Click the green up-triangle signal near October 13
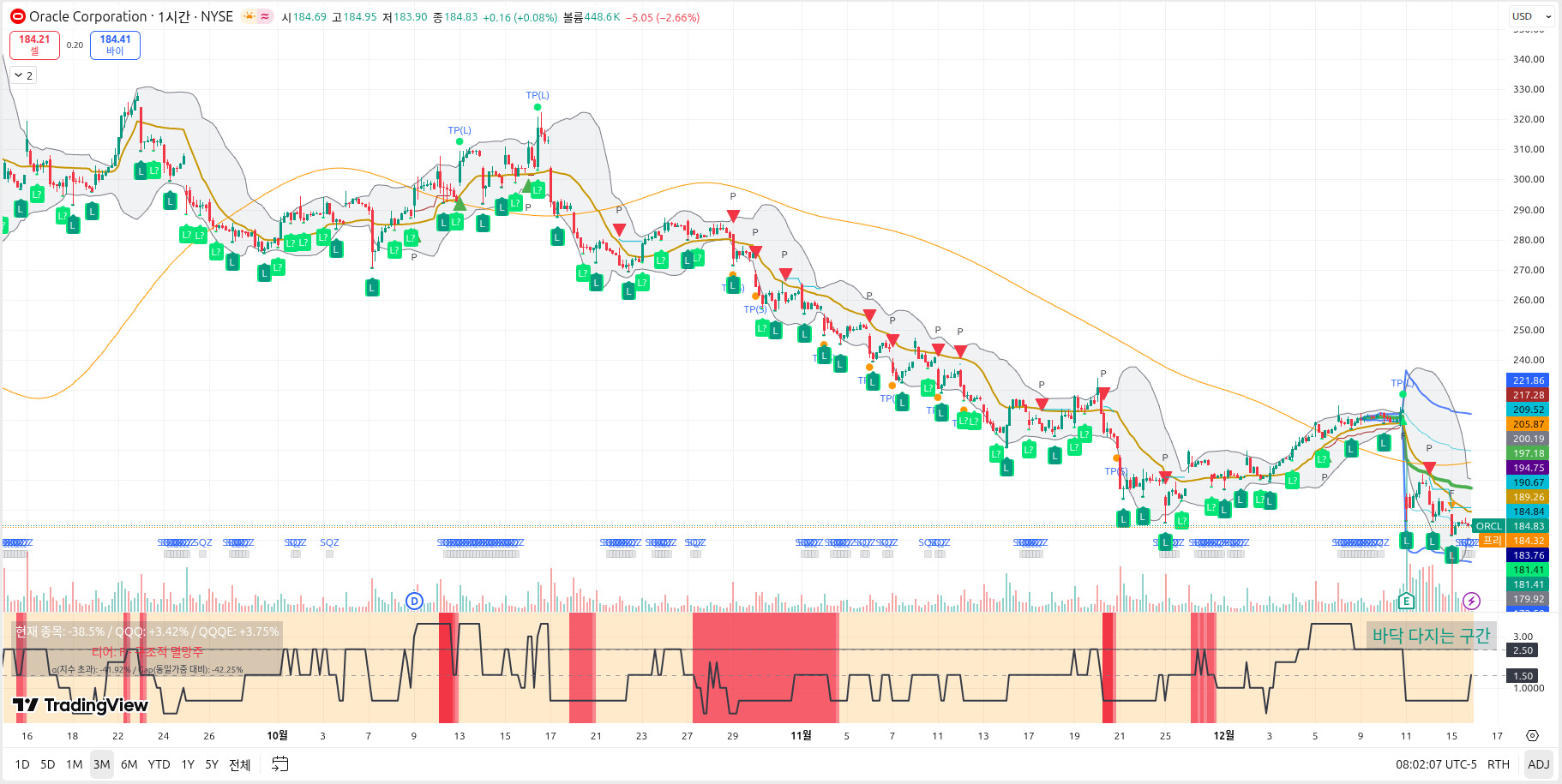The height and width of the screenshot is (784, 1562). [460, 204]
